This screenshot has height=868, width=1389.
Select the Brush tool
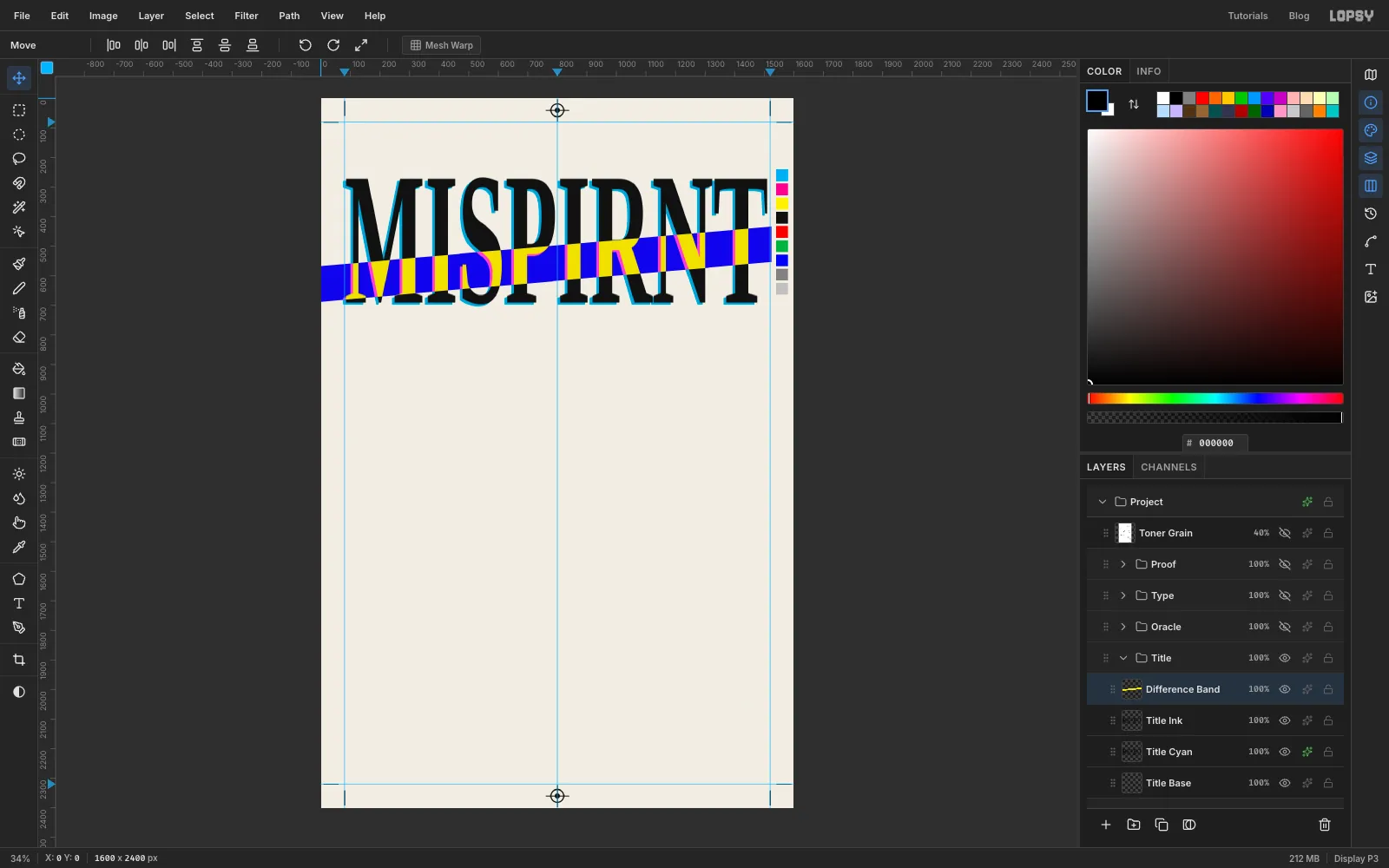point(19,264)
